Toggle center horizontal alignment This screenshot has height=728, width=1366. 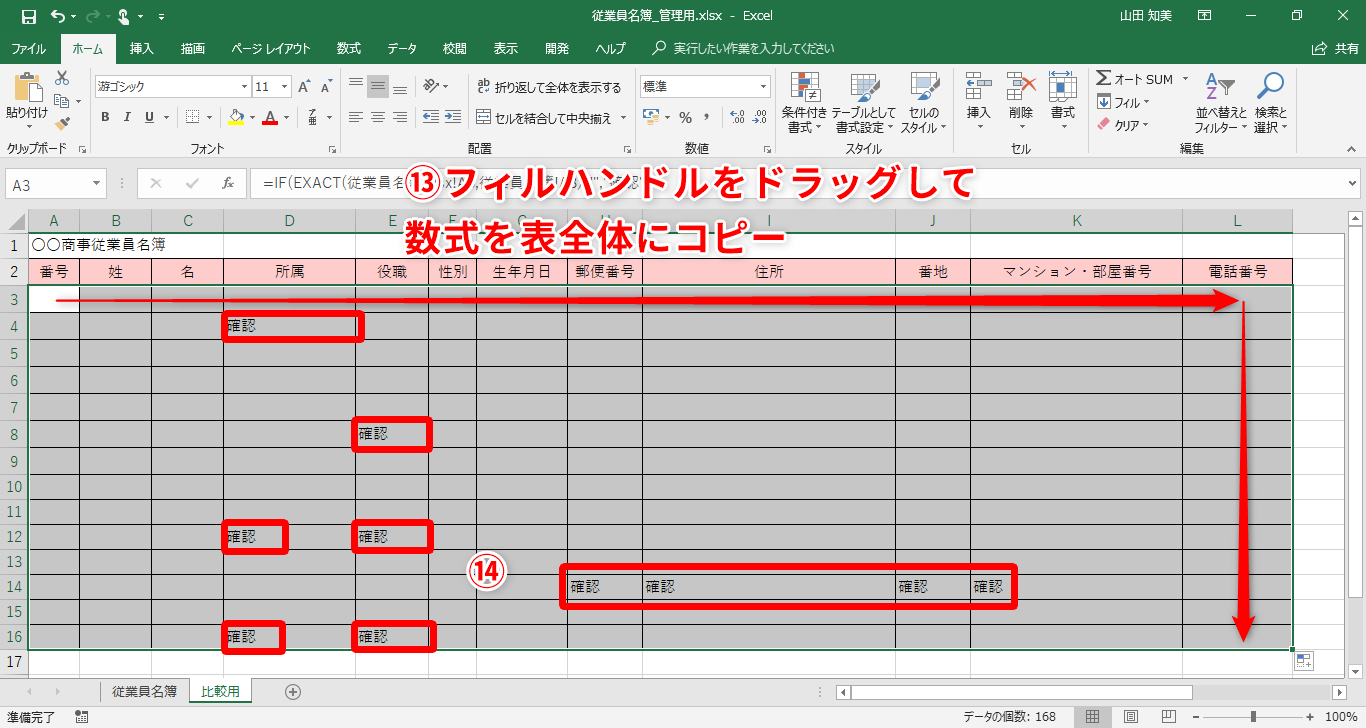378,117
